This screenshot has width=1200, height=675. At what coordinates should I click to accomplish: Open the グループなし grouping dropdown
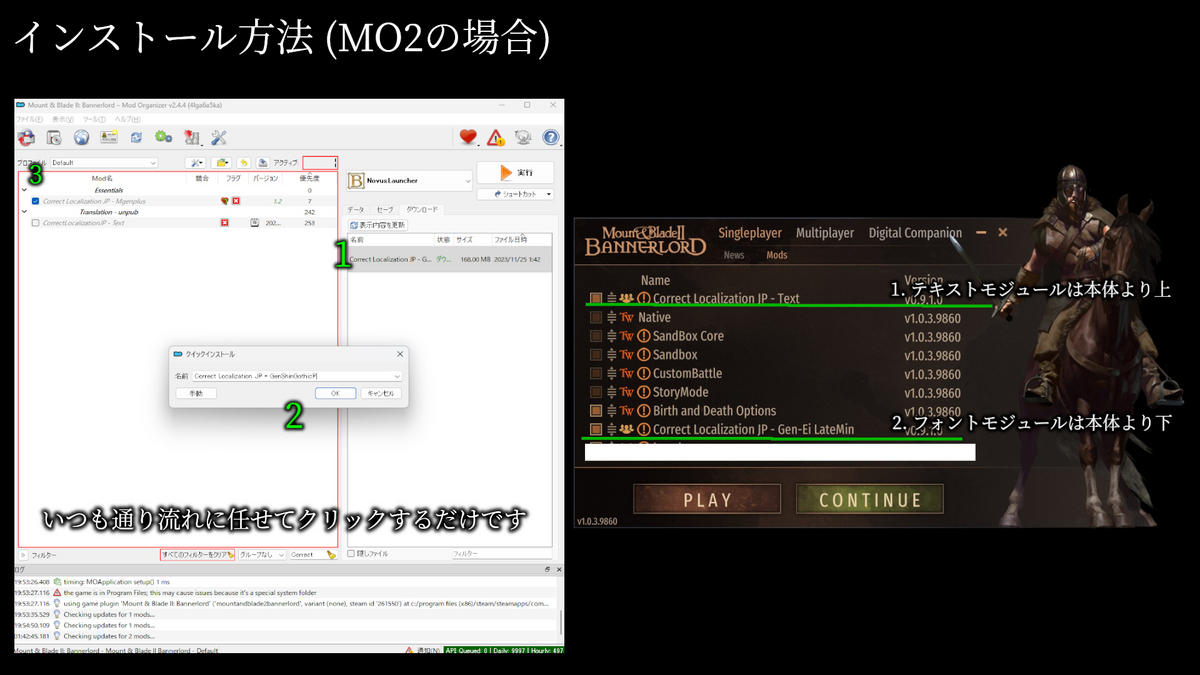tap(260, 553)
